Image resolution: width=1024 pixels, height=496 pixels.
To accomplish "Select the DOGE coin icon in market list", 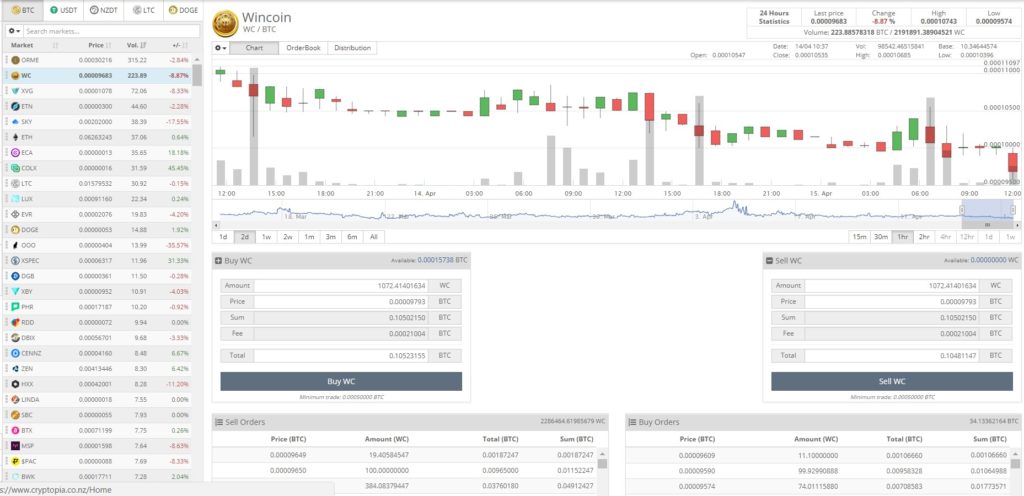I will click(15, 230).
